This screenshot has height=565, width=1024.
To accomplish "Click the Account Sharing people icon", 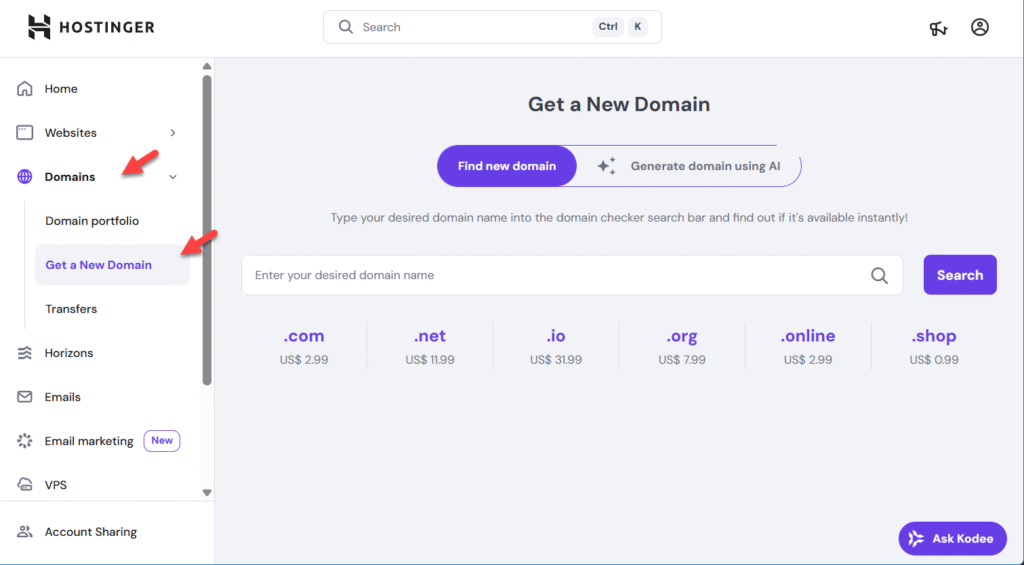I will pos(25,532).
